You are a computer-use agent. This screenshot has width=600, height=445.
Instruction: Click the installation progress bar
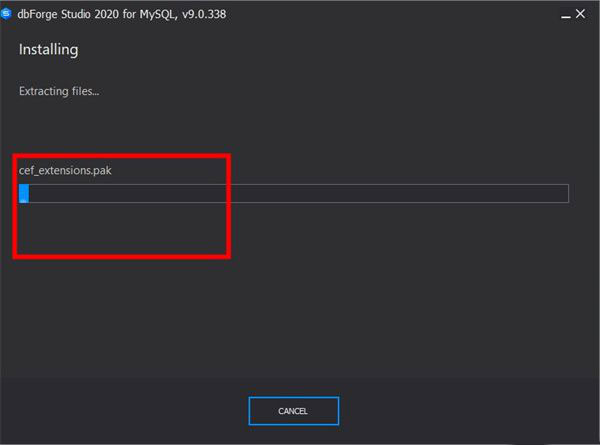tap(294, 194)
